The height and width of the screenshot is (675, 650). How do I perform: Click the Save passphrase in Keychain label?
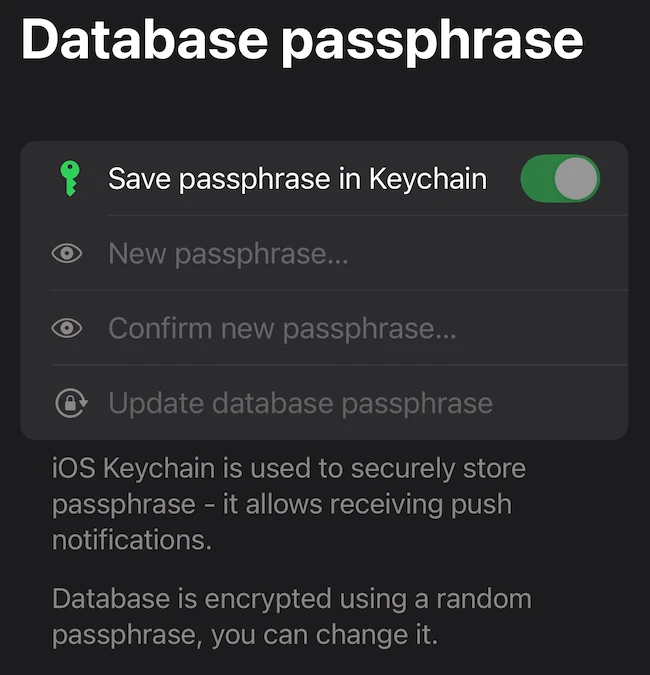[297, 179]
